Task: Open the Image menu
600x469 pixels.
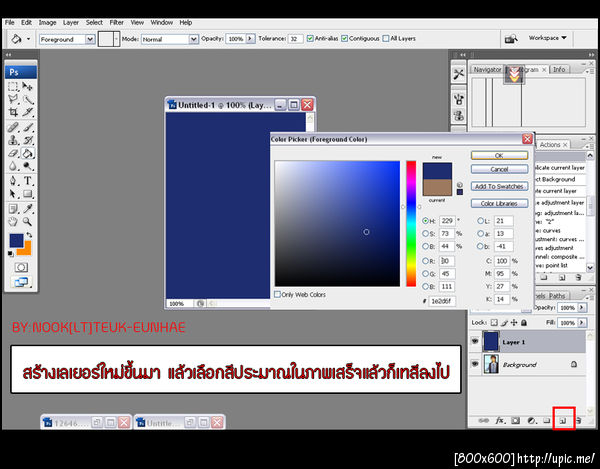Action: tap(47, 23)
